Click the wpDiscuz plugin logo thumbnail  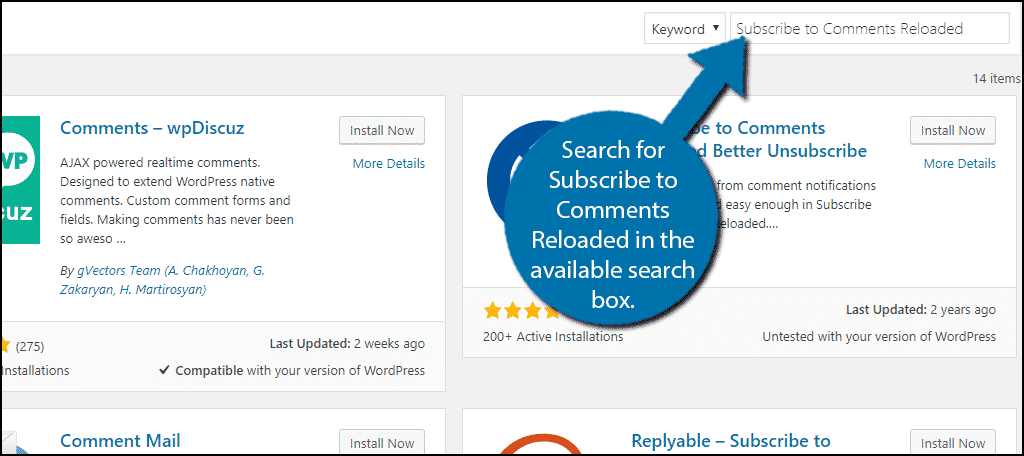(x=20, y=180)
